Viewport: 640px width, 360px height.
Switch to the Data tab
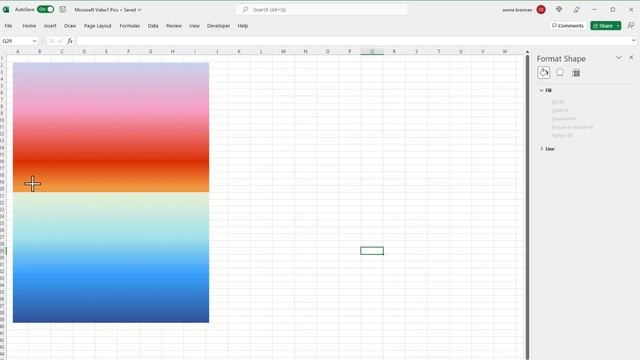(x=153, y=26)
